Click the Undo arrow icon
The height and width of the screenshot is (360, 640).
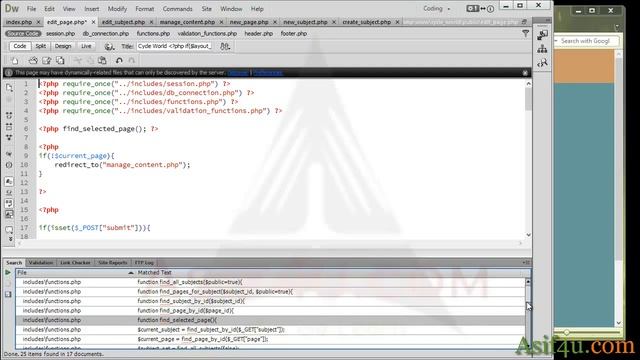point(119,61)
